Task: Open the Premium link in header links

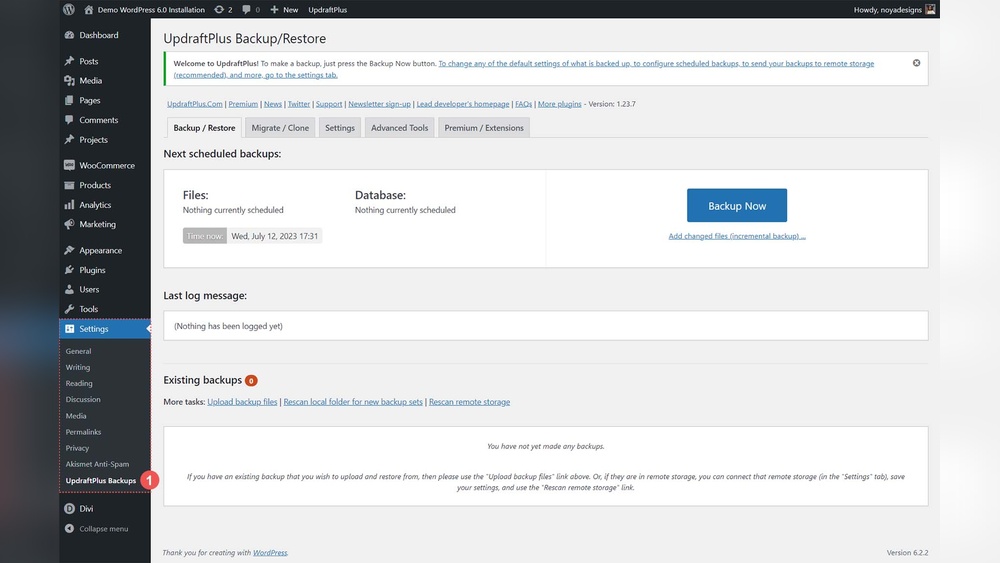Action: (243, 104)
